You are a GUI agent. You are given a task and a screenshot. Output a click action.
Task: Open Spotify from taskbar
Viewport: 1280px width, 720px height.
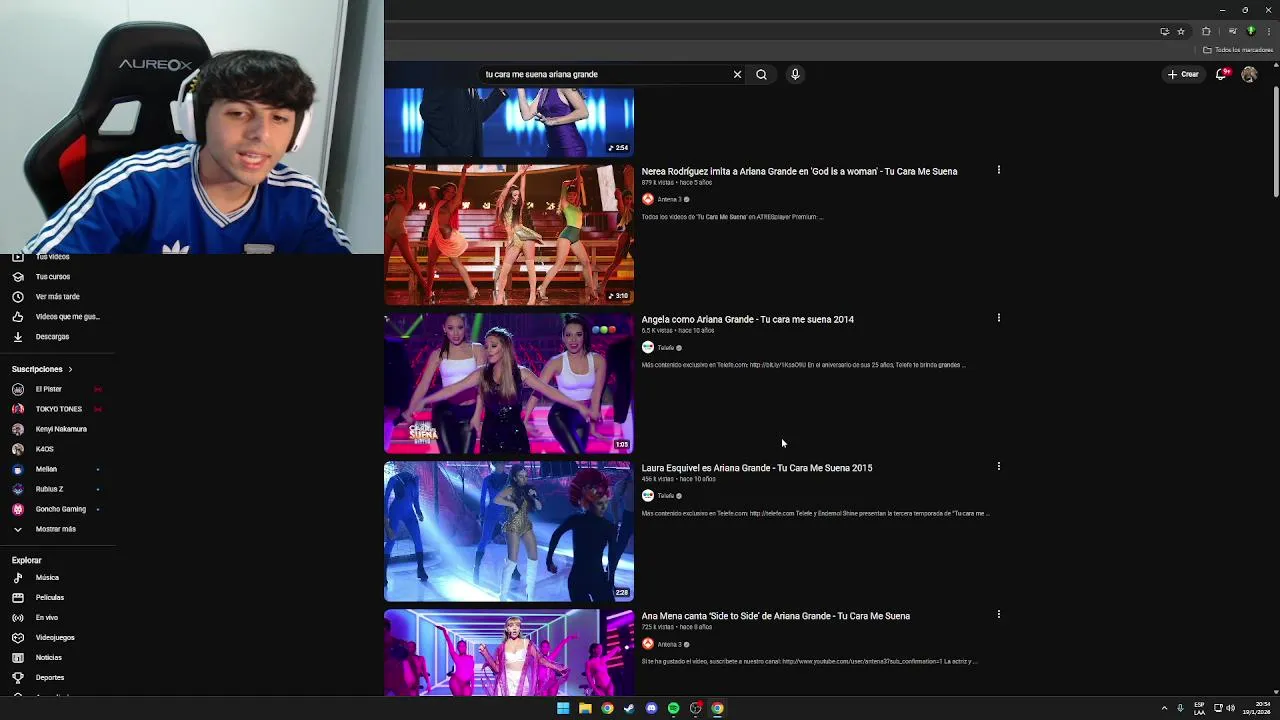673,708
